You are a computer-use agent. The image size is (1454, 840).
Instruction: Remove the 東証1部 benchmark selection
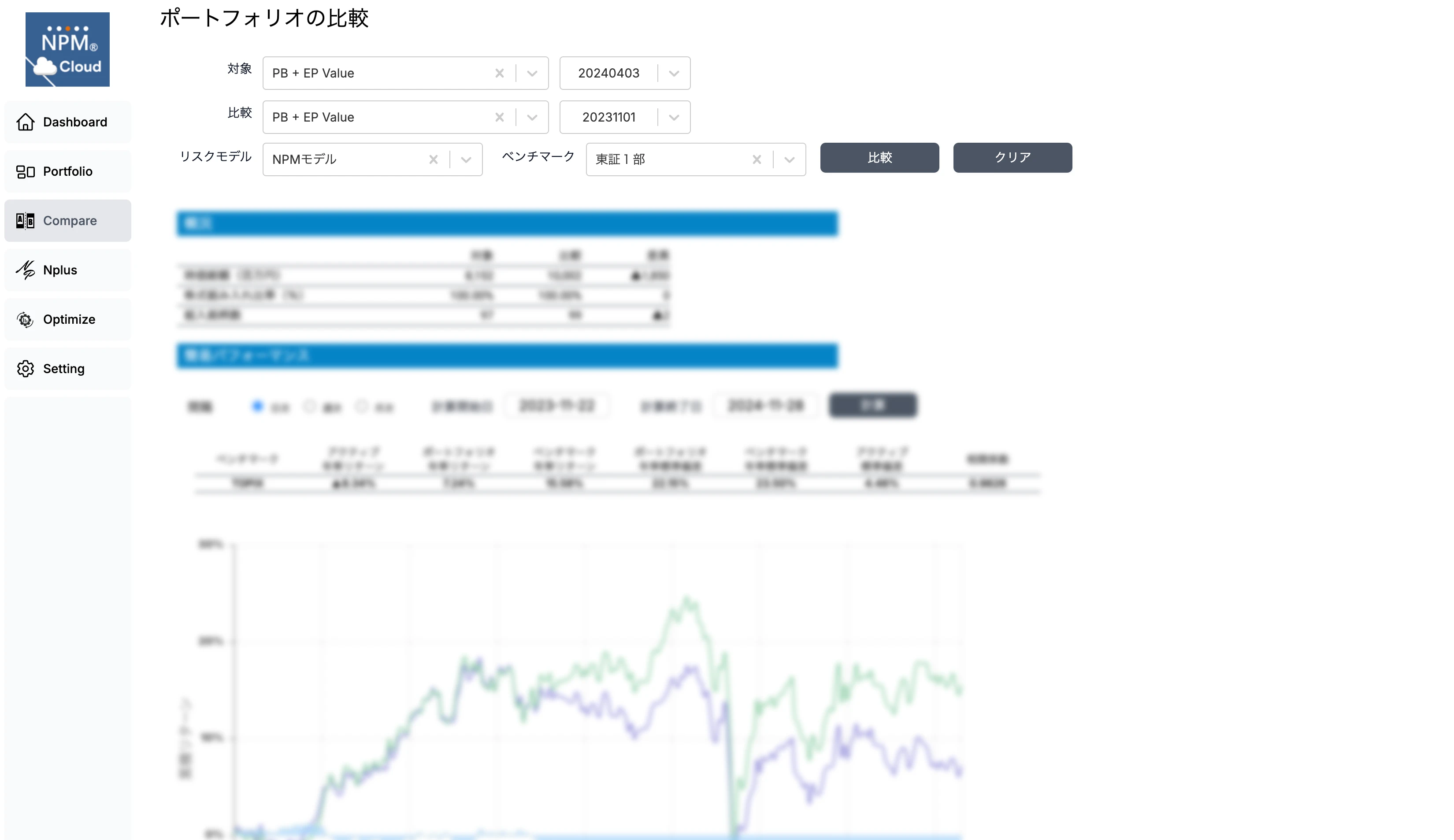(757, 159)
